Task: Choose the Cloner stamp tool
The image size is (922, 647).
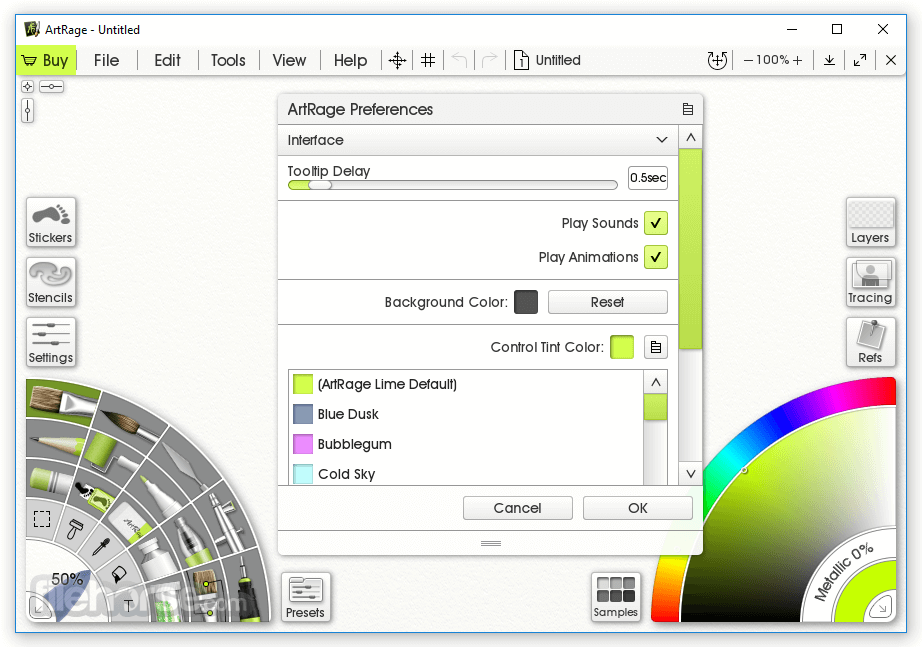Action: (75, 530)
